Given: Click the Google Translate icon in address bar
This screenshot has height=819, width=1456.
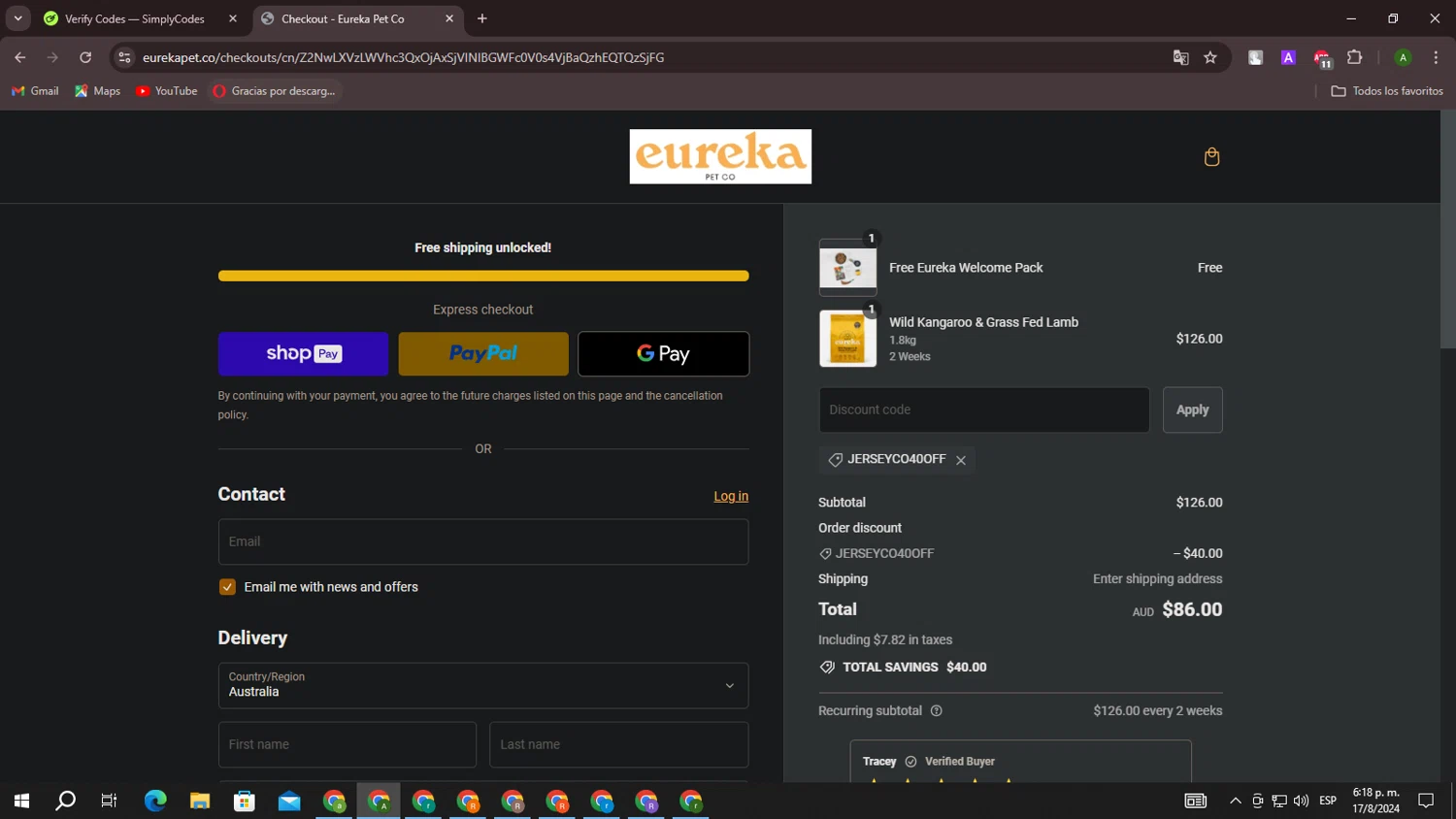Looking at the screenshot, I should click(1180, 57).
